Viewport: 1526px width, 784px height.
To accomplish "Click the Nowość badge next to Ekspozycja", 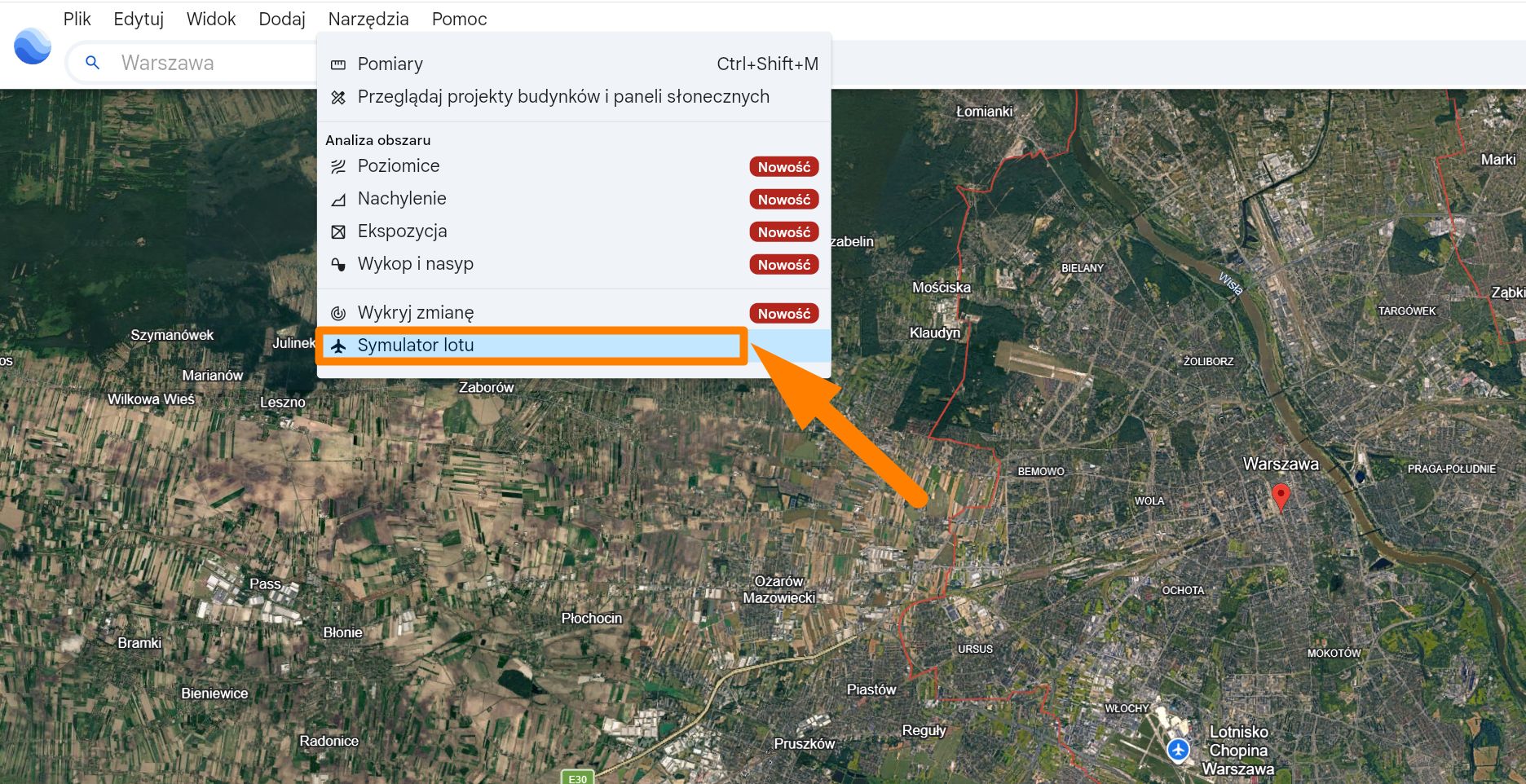I will pos(784,232).
